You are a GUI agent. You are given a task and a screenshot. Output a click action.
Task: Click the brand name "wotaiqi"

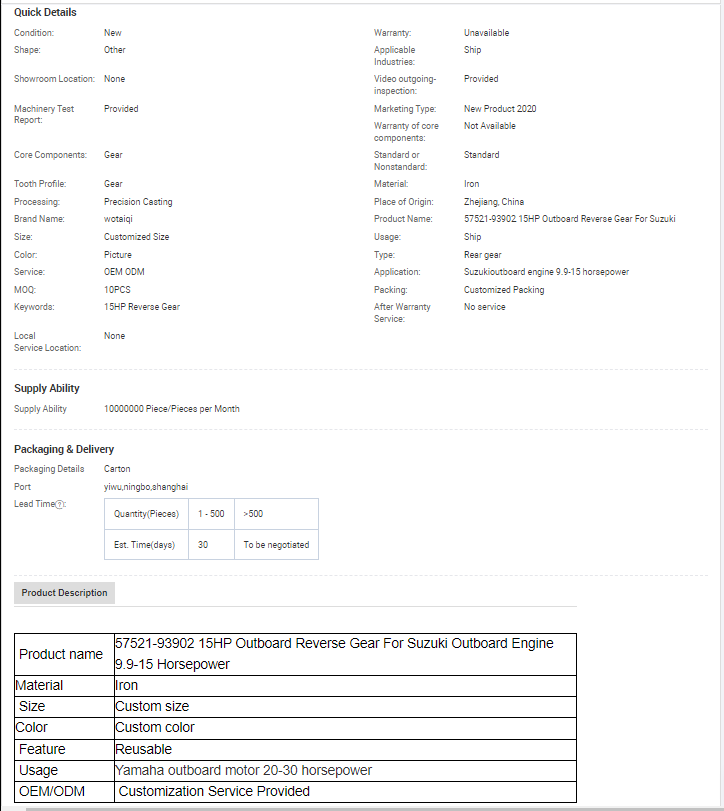121,219
